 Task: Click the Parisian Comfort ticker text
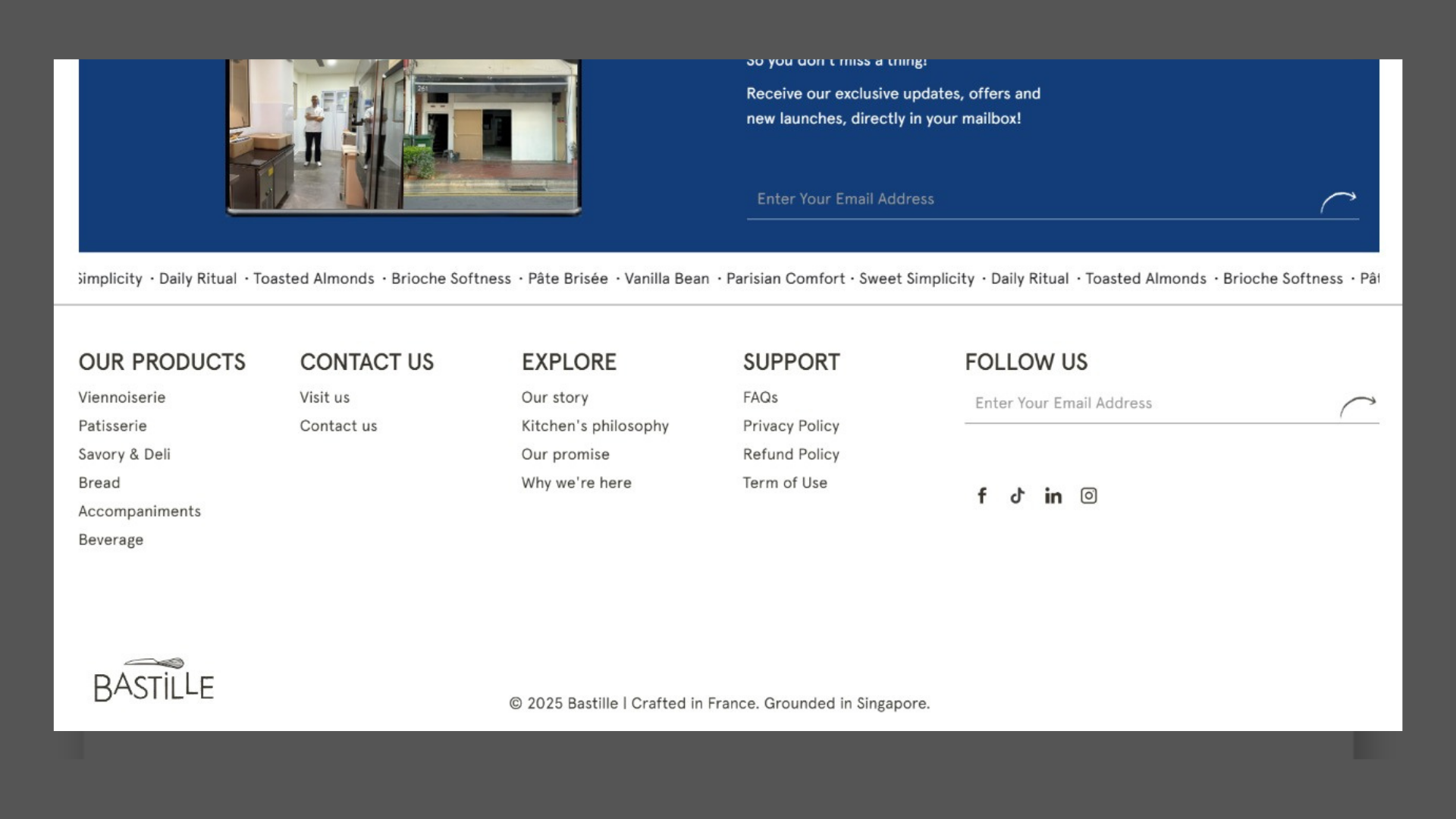(x=786, y=279)
